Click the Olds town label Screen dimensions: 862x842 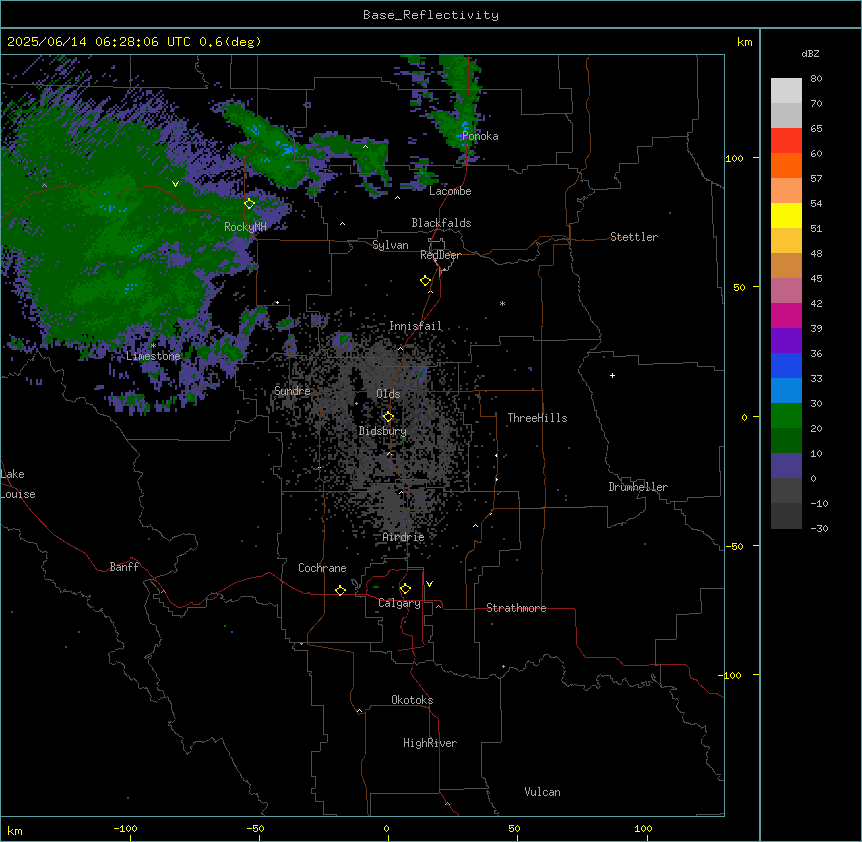tap(388, 394)
